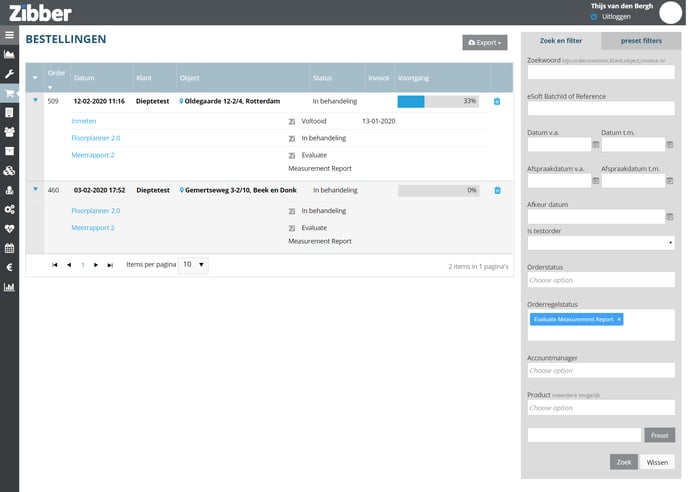The height and width of the screenshot is (492, 688).
Task: Open the Items per pagina dropdown
Action: click(x=193, y=265)
